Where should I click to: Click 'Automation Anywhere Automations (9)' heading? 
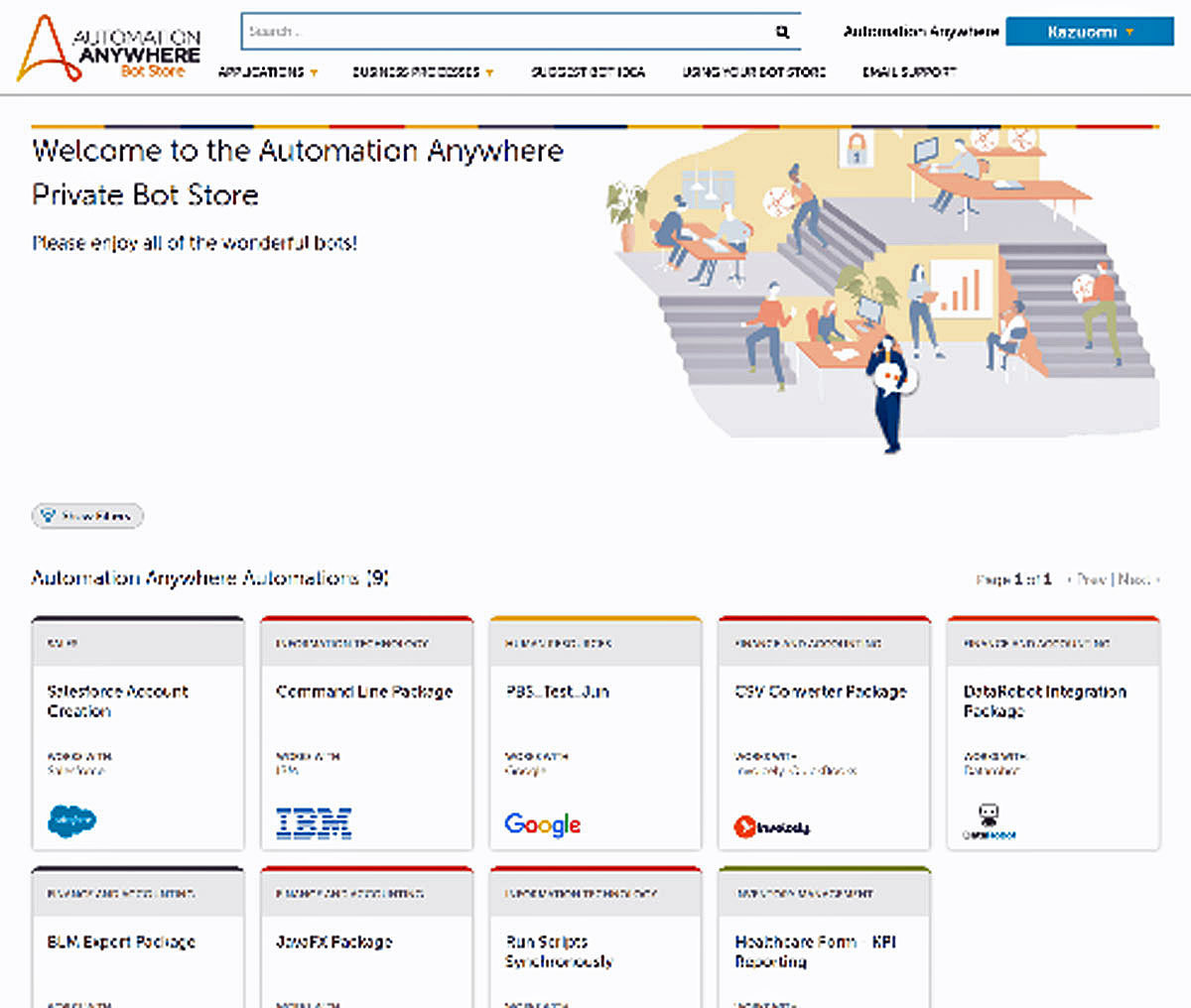(x=209, y=577)
